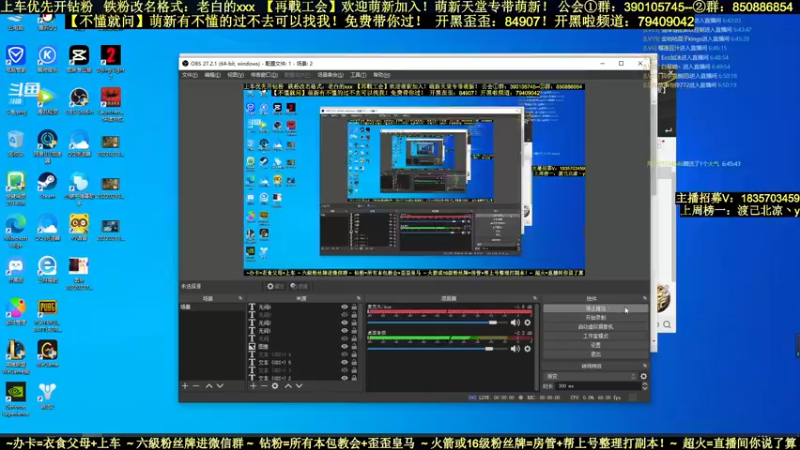
Task: Click the source 滤镜 filters button
Action: [x=299, y=286]
